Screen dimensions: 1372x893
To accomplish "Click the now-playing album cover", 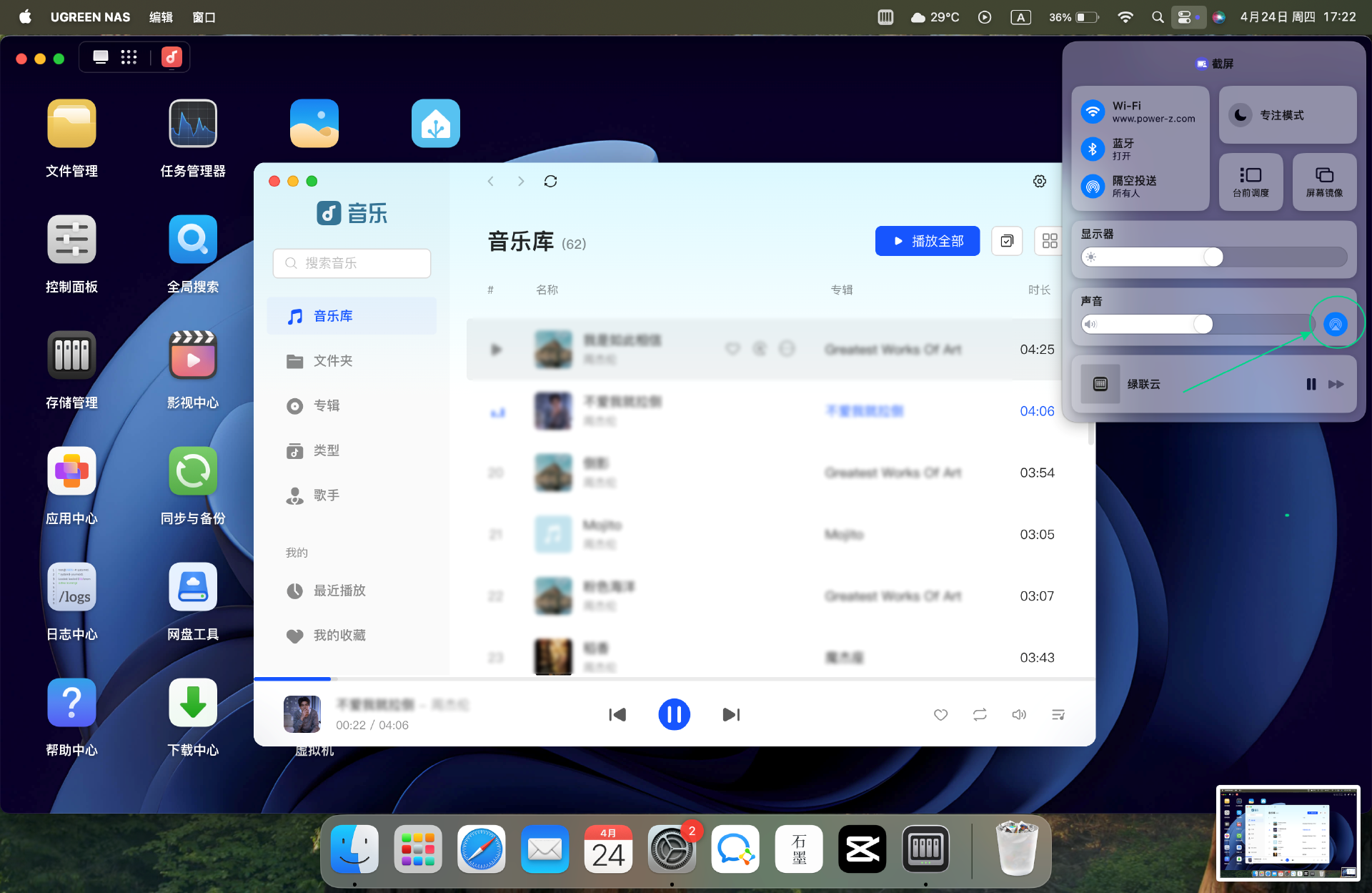I will [x=302, y=714].
